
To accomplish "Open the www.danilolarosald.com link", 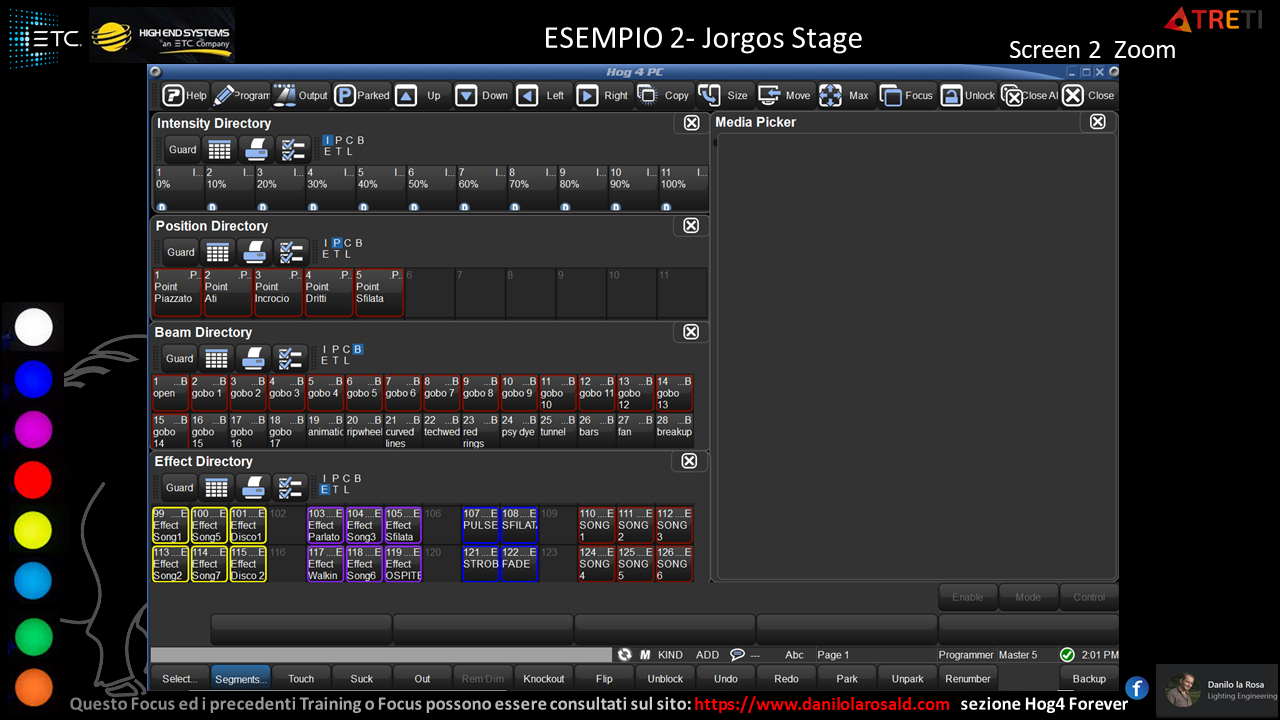I will tap(822, 704).
